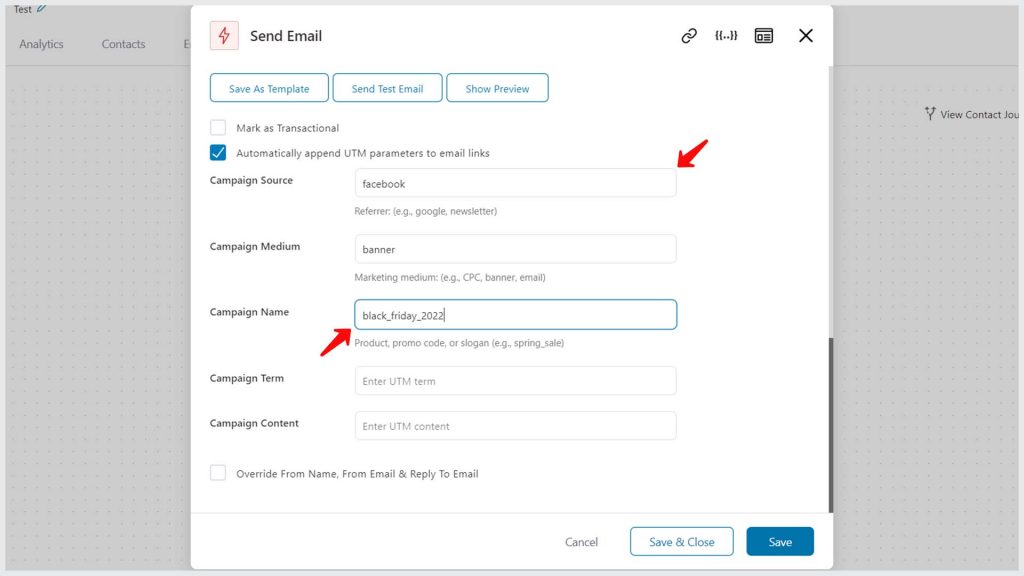Click the Campaign Name label

pyautogui.click(x=249, y=312)
